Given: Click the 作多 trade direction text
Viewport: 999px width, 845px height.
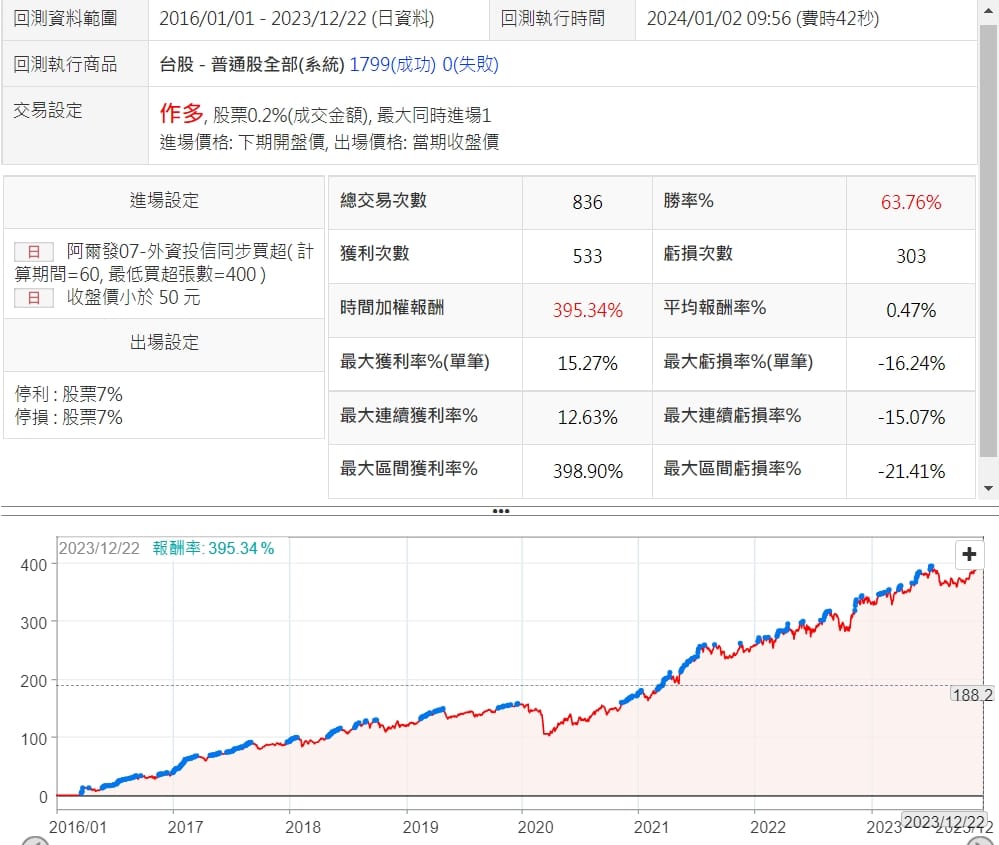Looking at the screenshot, I should pyautogui.click(x=181, y=114).
